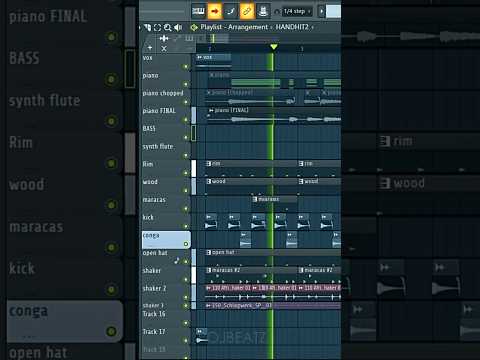Click the music note icon on open hat track
480x360 pixels.
coord(177,261)
